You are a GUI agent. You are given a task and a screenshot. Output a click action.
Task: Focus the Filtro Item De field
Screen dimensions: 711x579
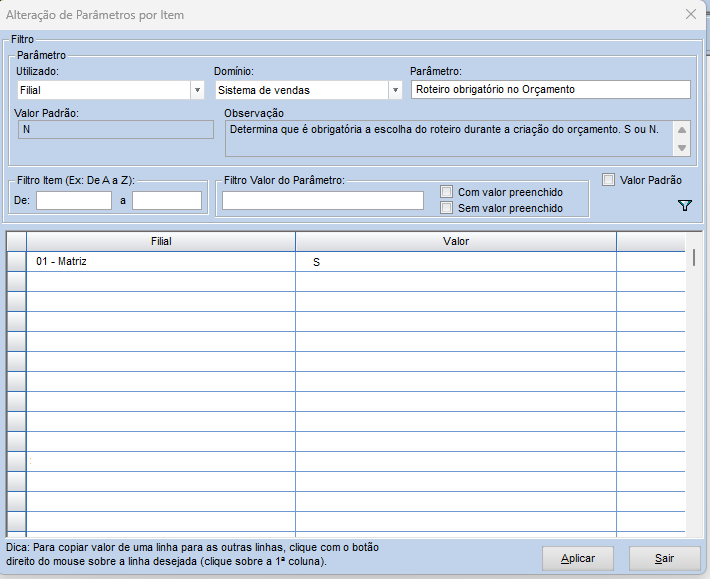point(73,201)
